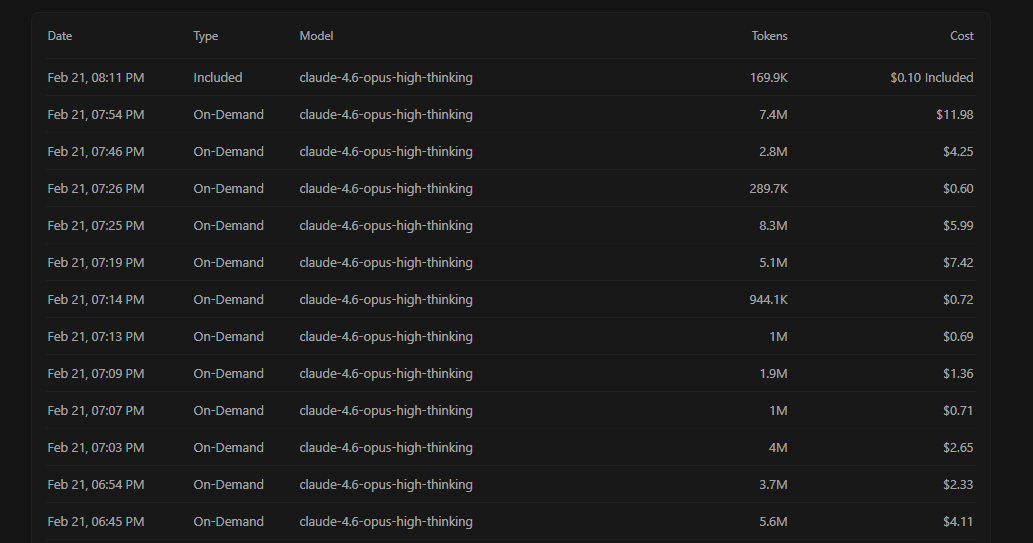Click the $4.11 cost value
The width and height of the screenshot is (1033, 543).
pos(958,521)
